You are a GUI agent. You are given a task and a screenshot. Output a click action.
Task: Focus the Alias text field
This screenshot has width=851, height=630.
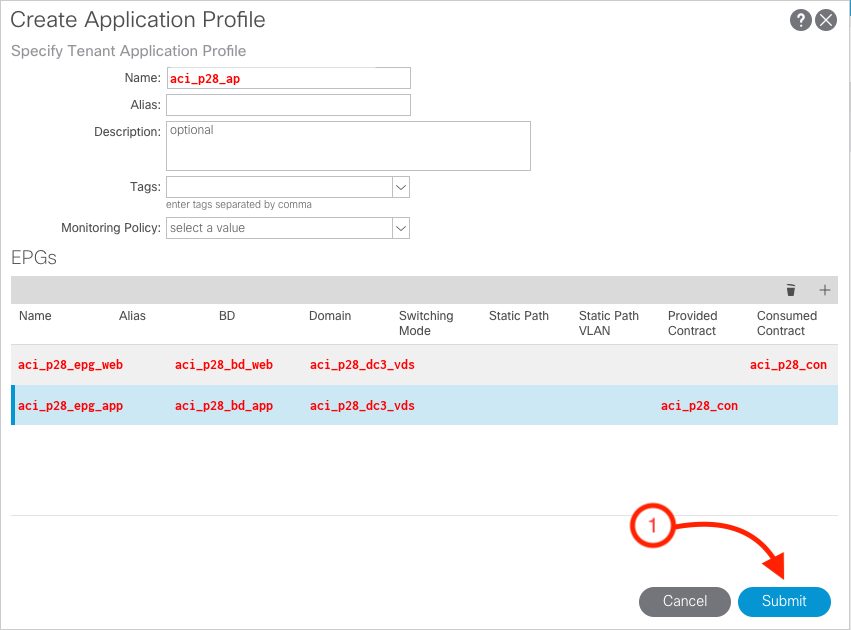click(288, 105)
